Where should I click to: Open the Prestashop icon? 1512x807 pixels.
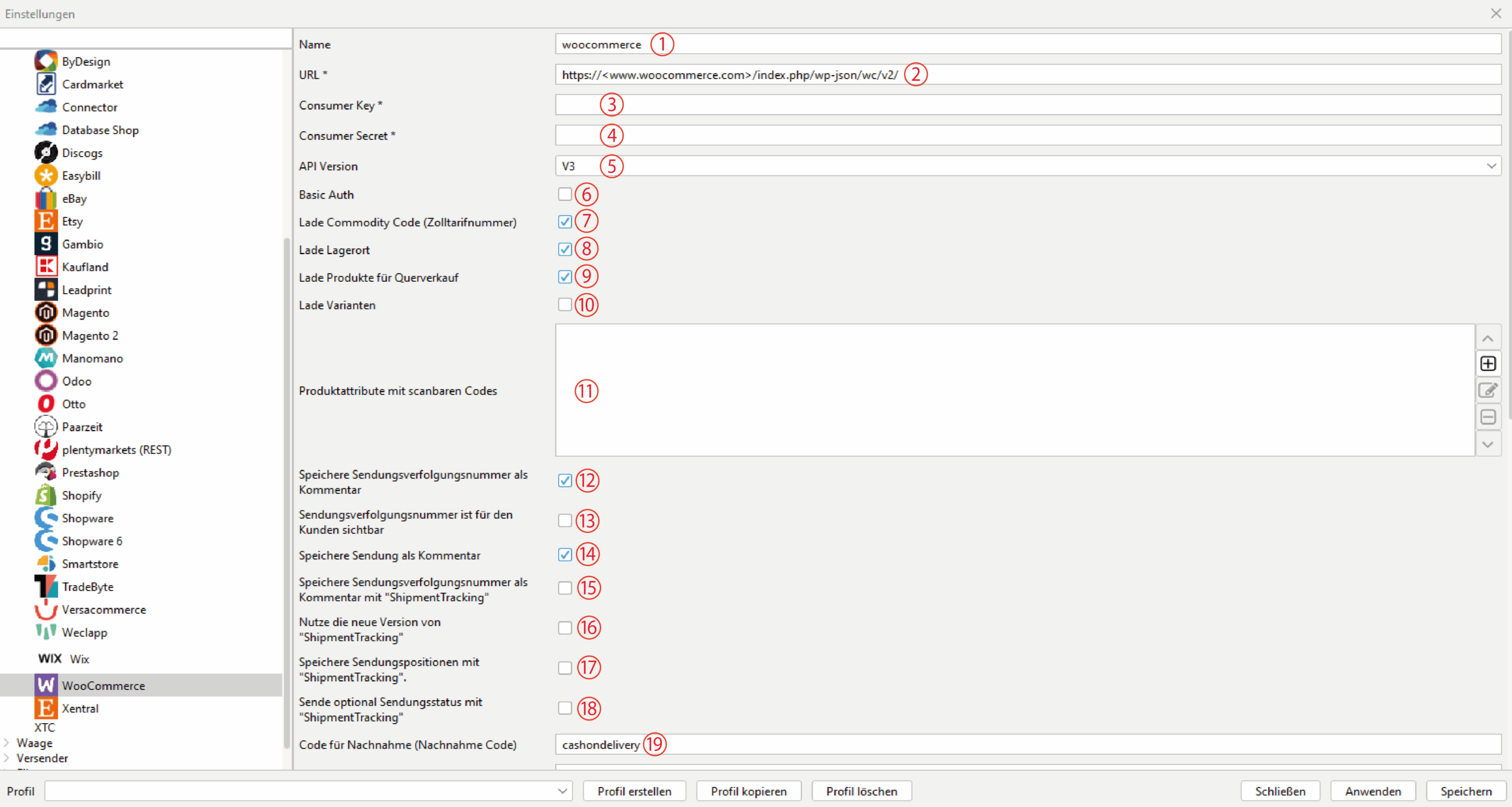pyautogui.click(x=46, y=472)
